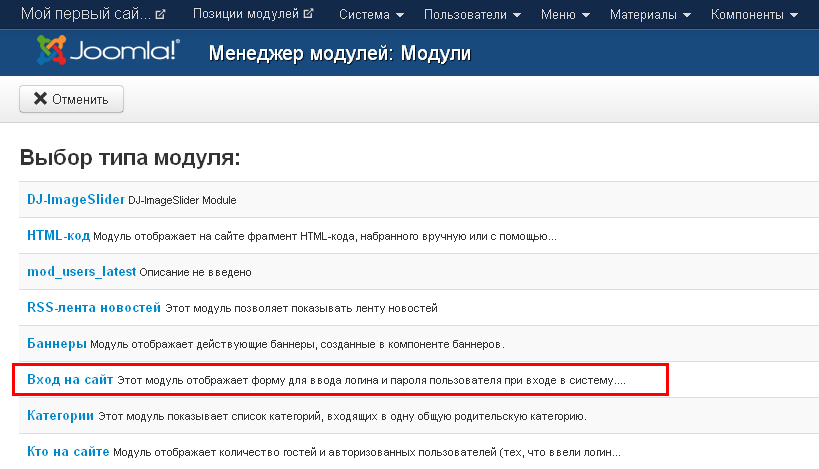Click the X icon on Отменить
Image resolution: width=819 pixels, height=469 pixels.
[40, 98]
